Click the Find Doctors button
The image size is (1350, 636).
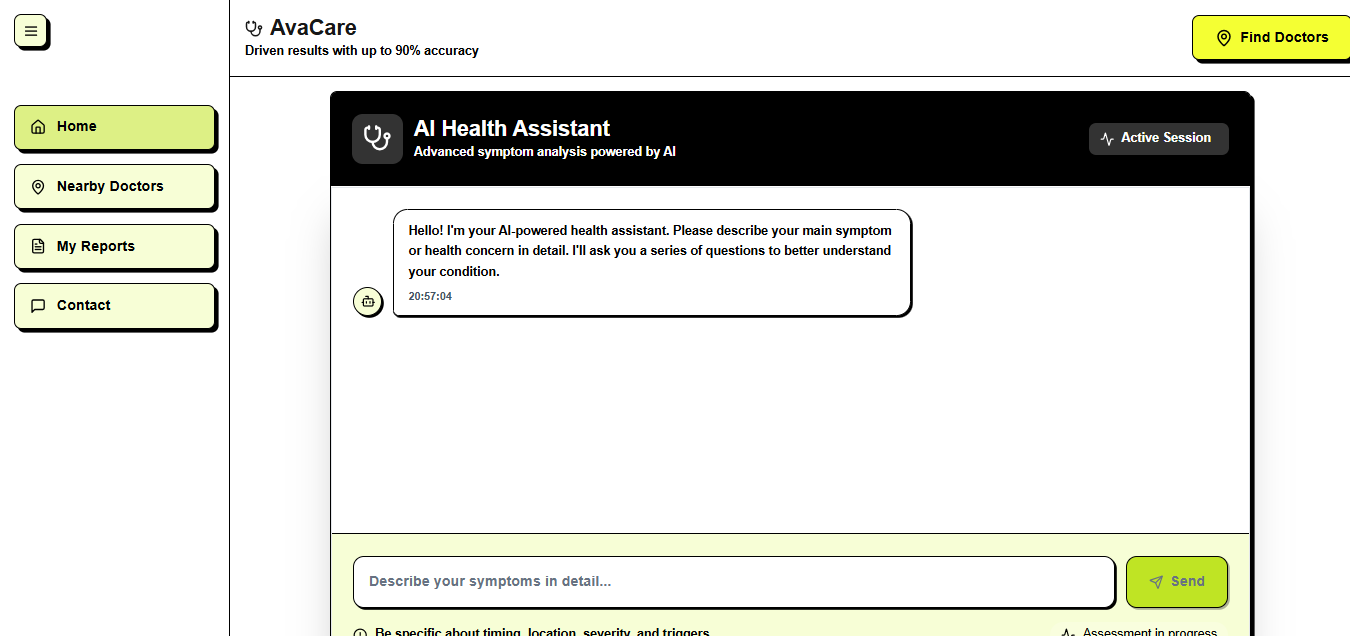[x=1271, y=38]
